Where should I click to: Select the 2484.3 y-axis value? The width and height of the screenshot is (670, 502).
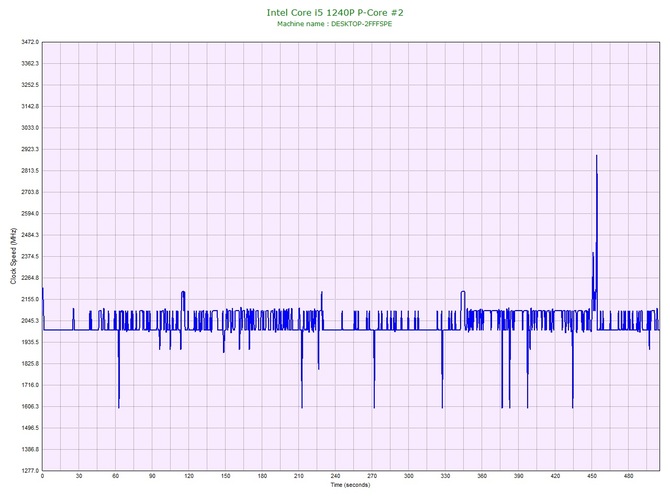click(30, 235)
